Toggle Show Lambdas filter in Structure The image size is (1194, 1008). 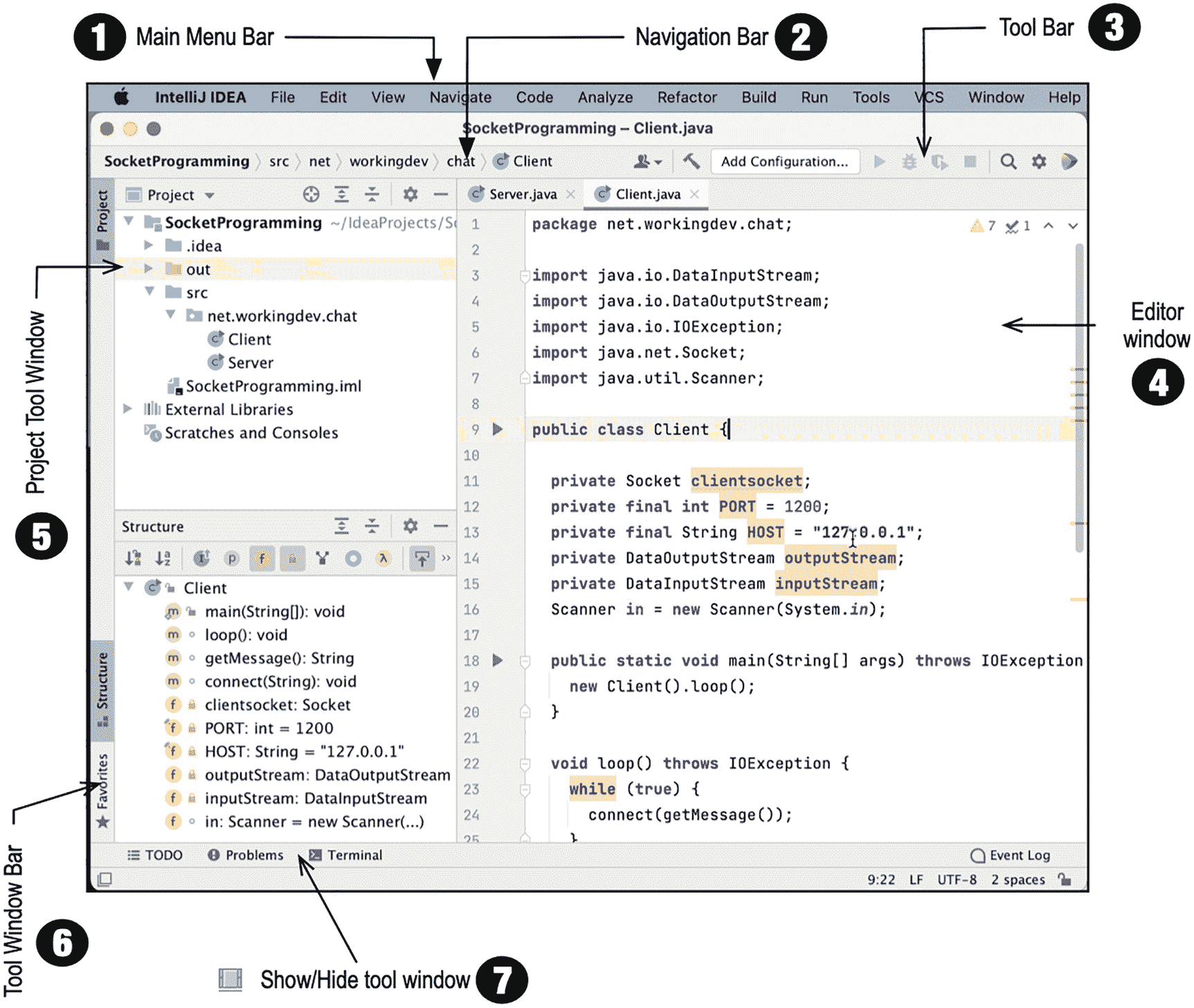click(383, 558)
